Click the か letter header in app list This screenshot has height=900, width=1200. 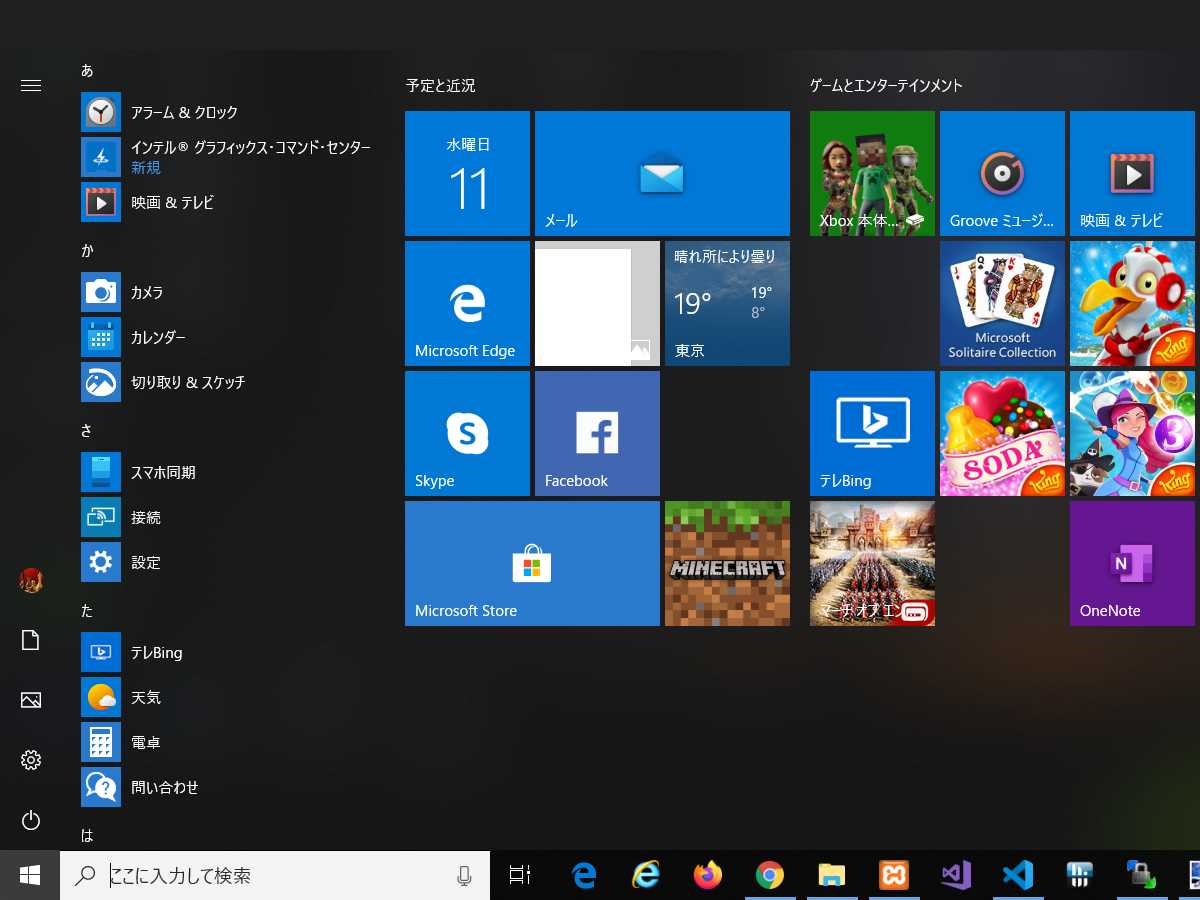87,250
